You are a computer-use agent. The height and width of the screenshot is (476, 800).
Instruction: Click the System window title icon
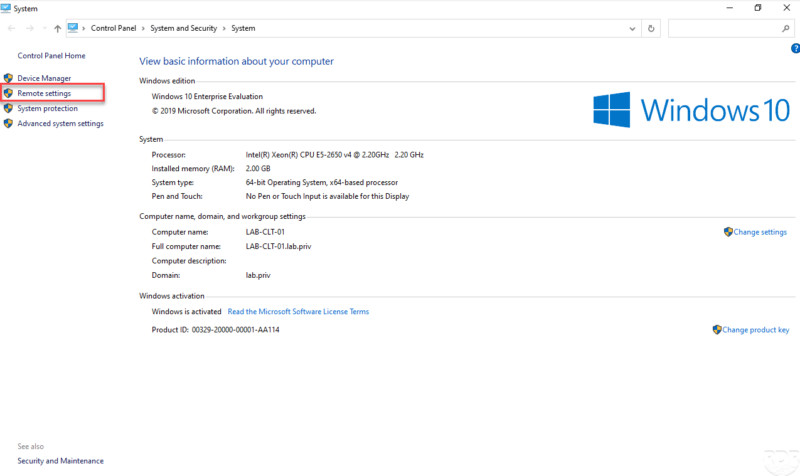[x=6, y=8]
